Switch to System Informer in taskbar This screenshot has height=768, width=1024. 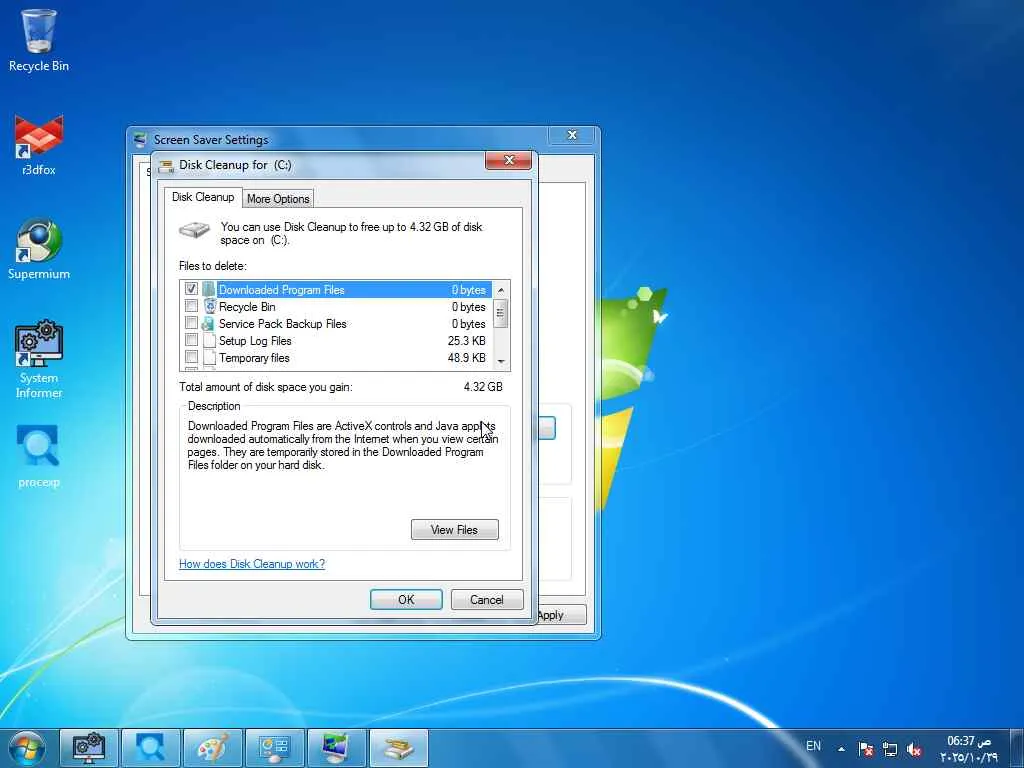pos(89,748)
